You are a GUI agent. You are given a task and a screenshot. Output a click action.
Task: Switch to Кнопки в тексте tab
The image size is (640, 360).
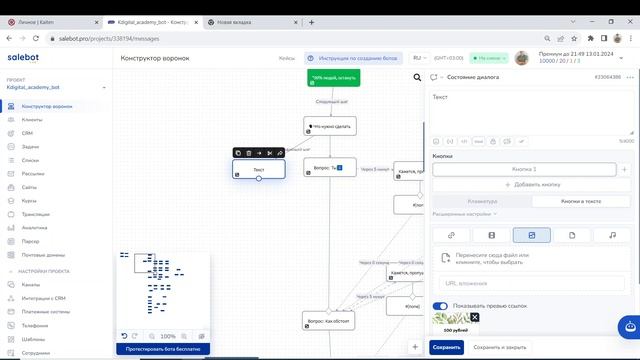point(581,201)
